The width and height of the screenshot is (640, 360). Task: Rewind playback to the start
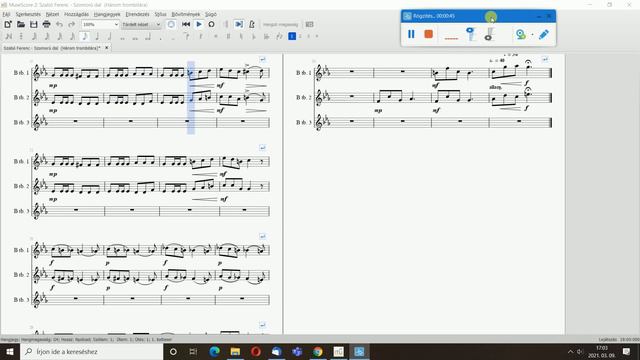[x=186, y=24]
